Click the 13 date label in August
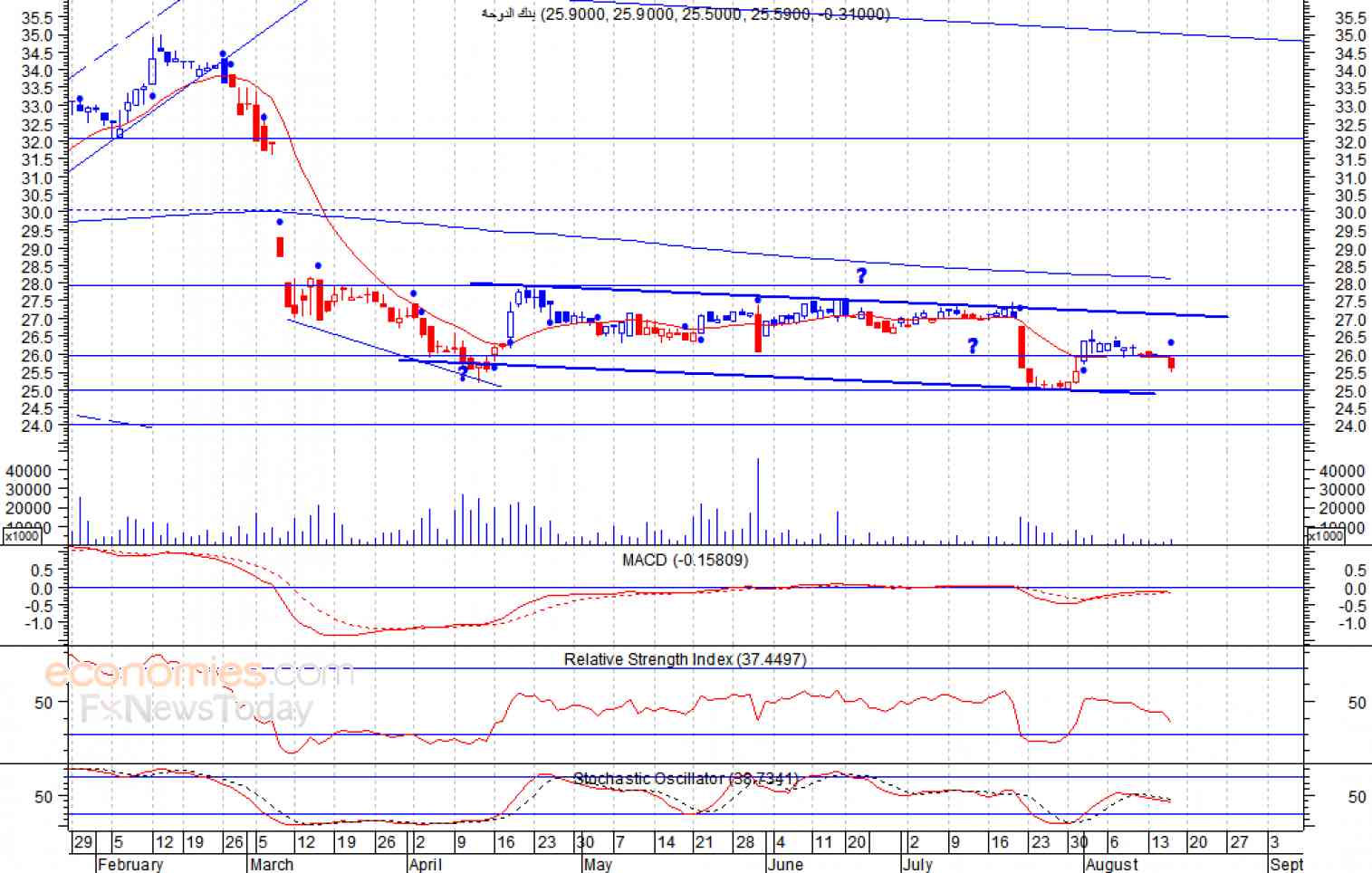This screenshot has height=873, width=1372. 1159,842
